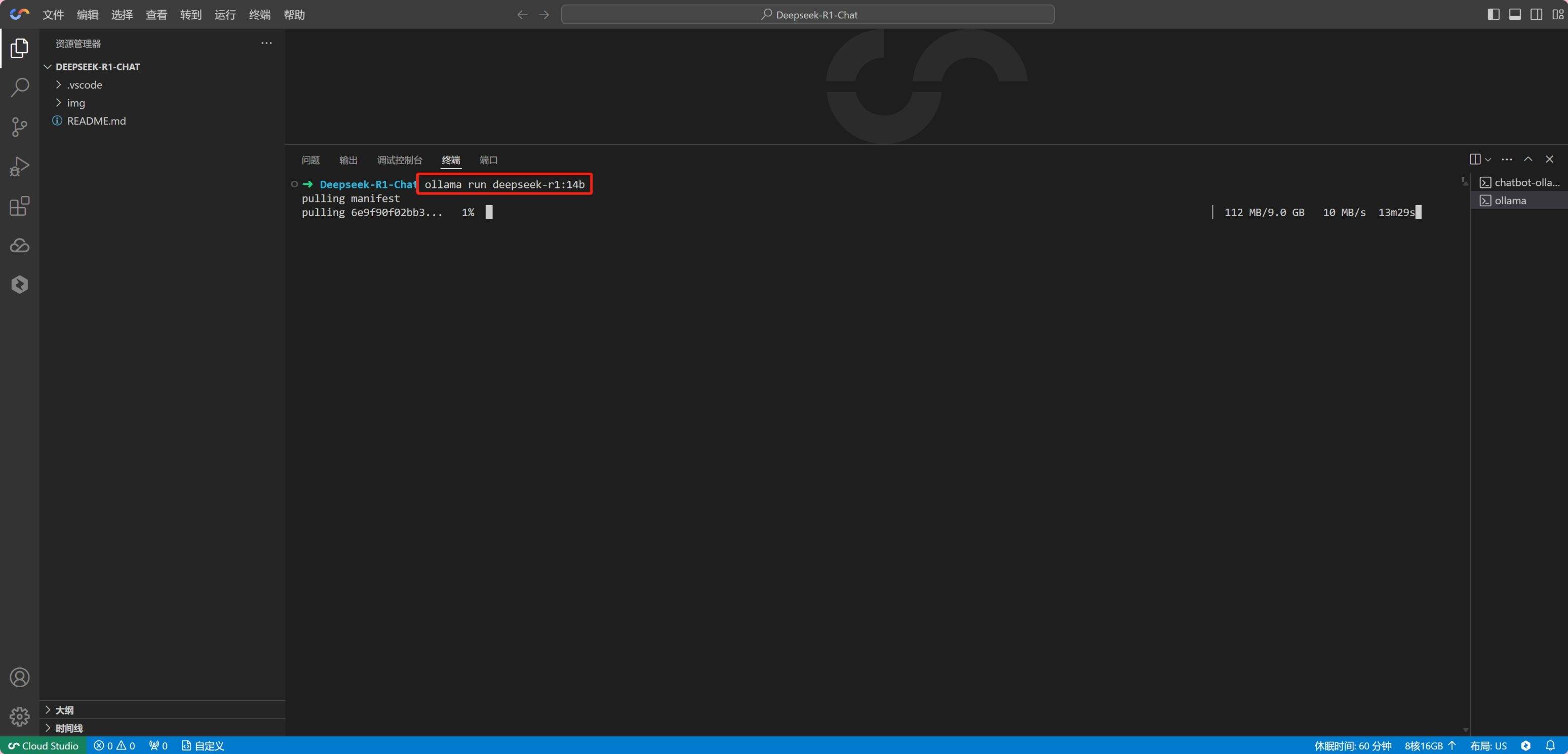
Task: Open the Run and Debug view
Action: 19,166
